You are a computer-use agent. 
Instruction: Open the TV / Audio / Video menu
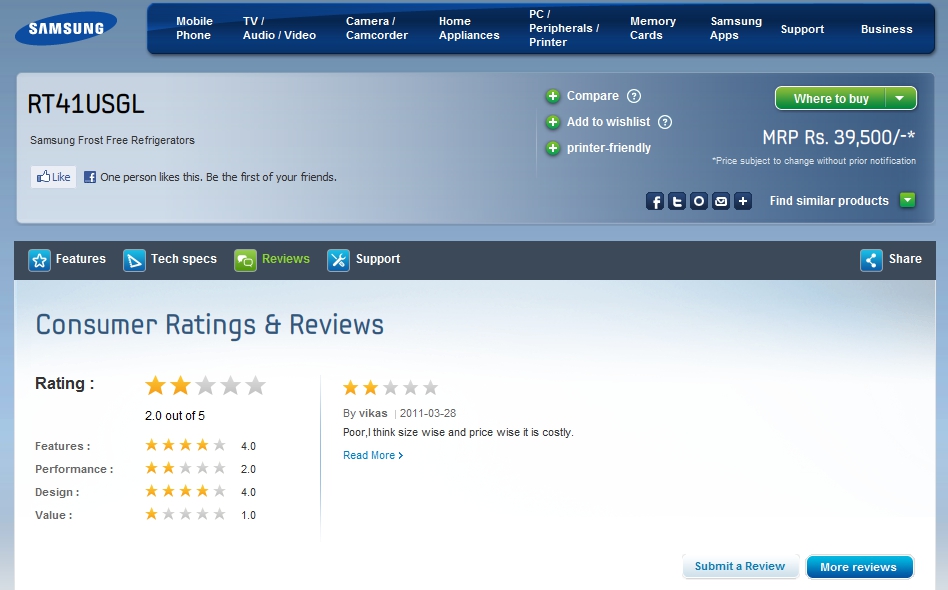279,28
